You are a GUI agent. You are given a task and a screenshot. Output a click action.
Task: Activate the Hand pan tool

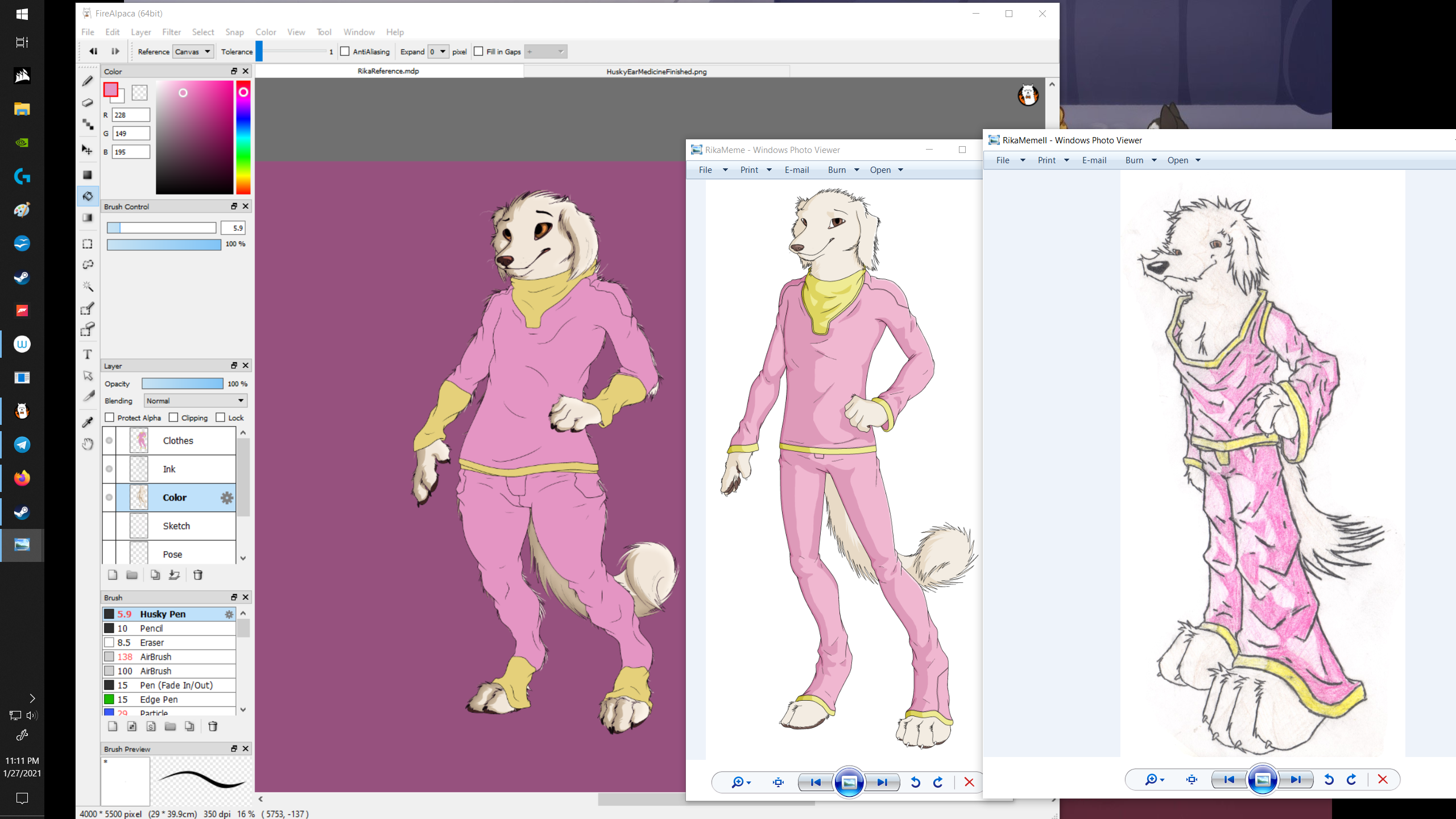pos(88,444)
